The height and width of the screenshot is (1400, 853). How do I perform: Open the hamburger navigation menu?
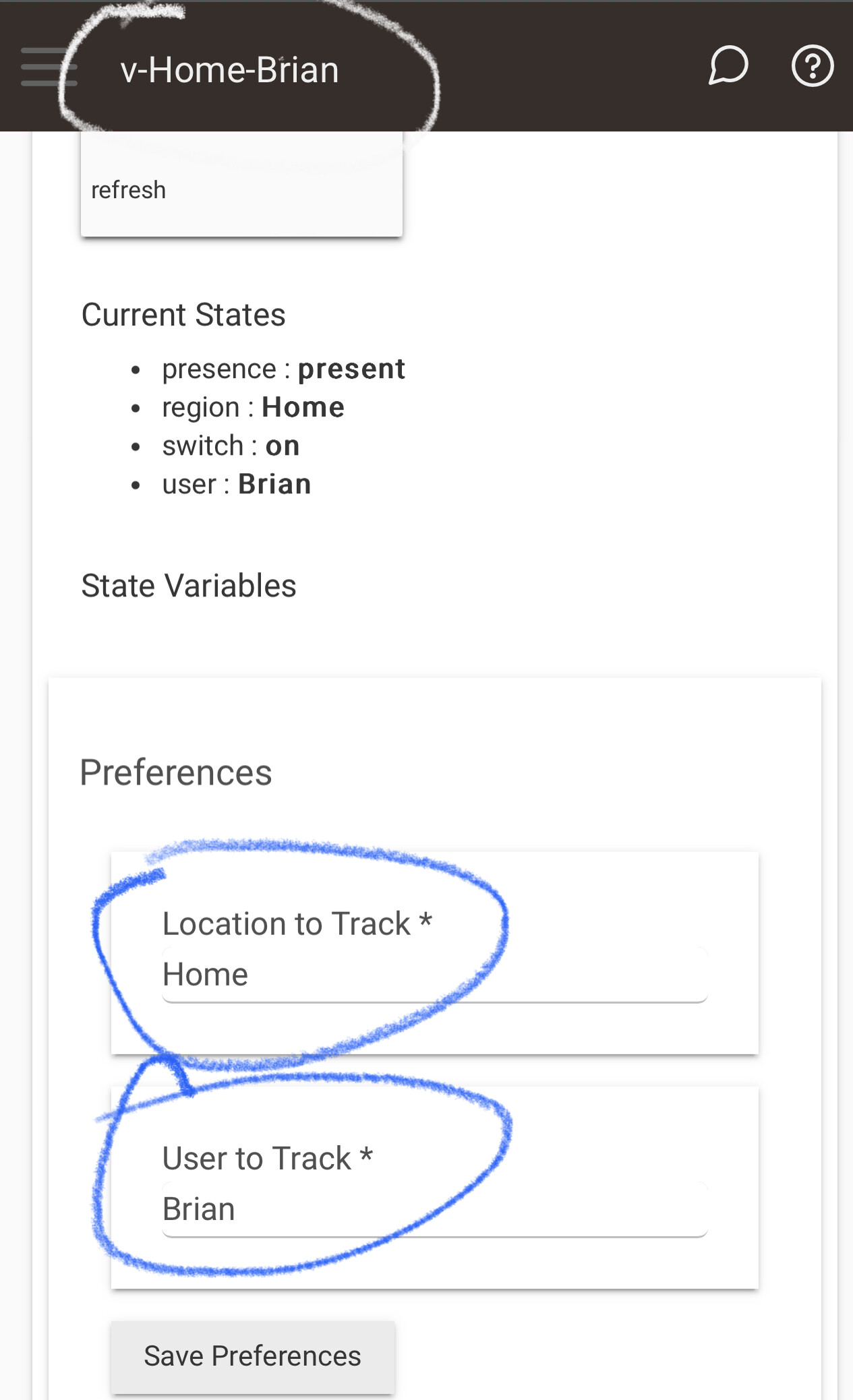click(47, 67)
